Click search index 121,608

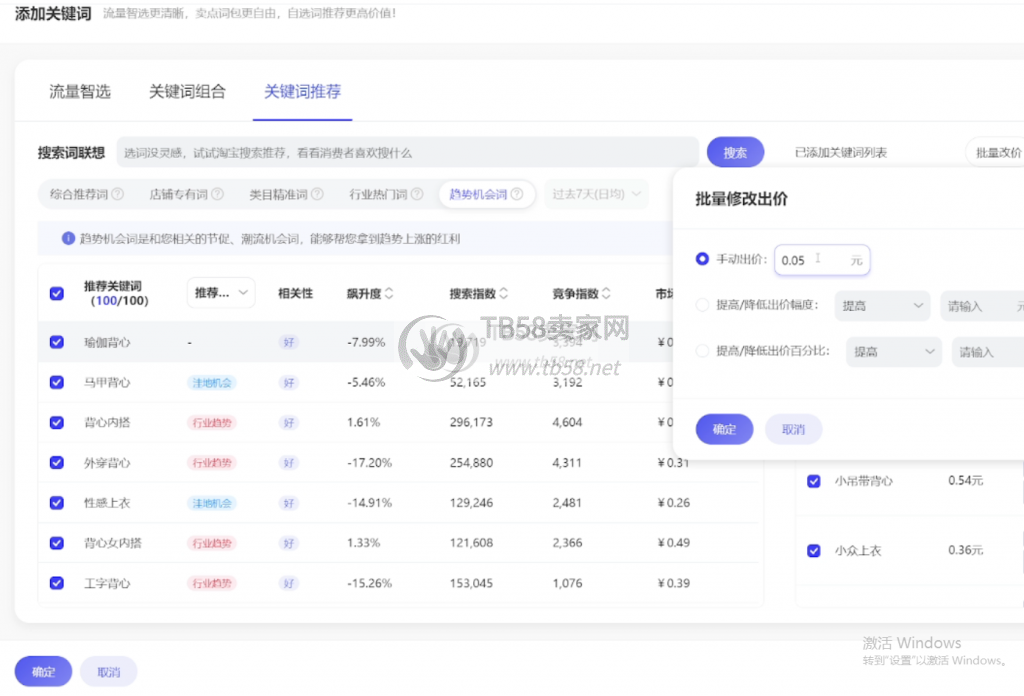coord(471,543)
